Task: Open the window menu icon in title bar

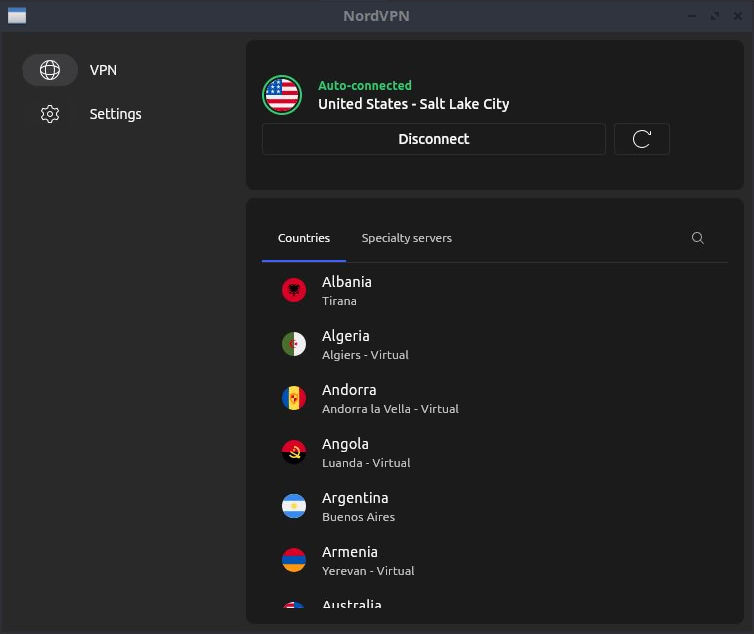Action: pyautogui.click(x=16, y=16)
